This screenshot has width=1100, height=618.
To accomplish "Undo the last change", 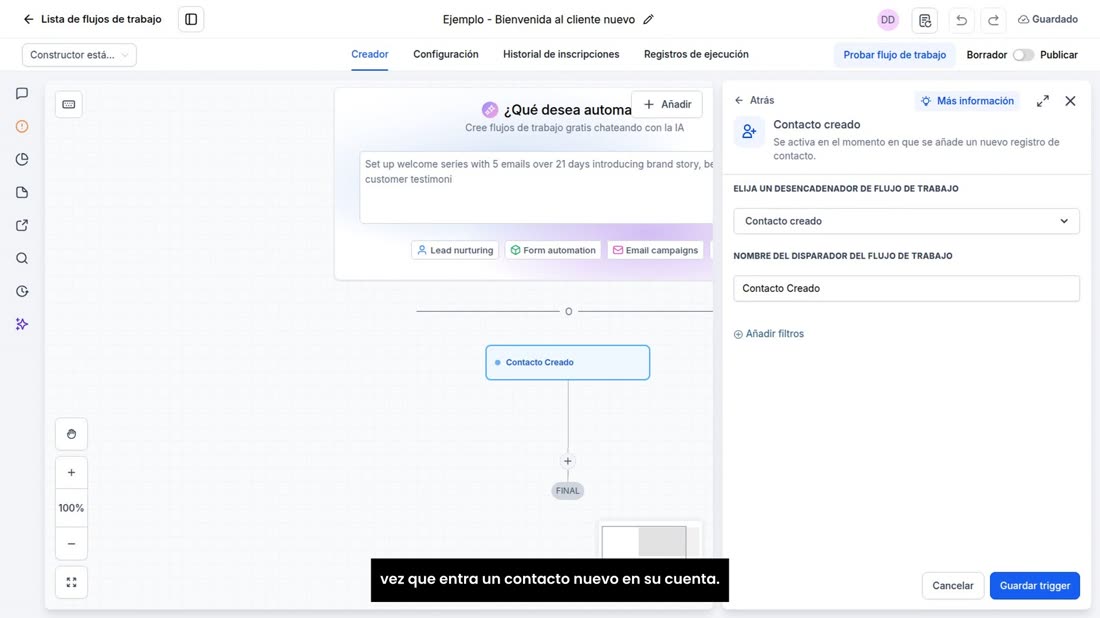I will [x=961, y=20].
